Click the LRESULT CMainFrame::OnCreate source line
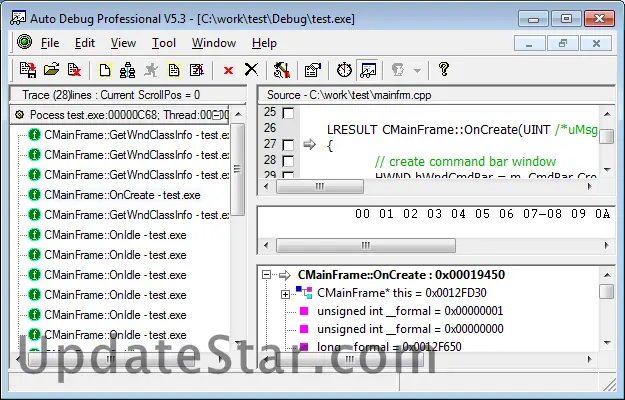Screen dimensions: 625x400 pyautogui.click(x=462, y=129)
